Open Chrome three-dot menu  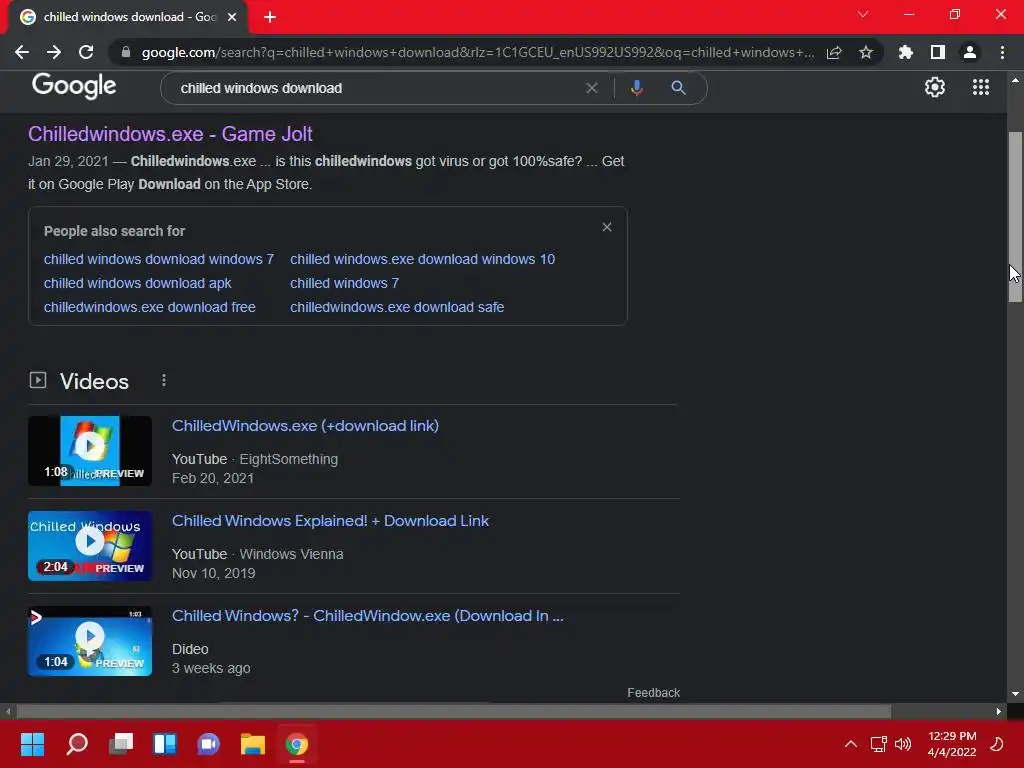point(1002,52)
